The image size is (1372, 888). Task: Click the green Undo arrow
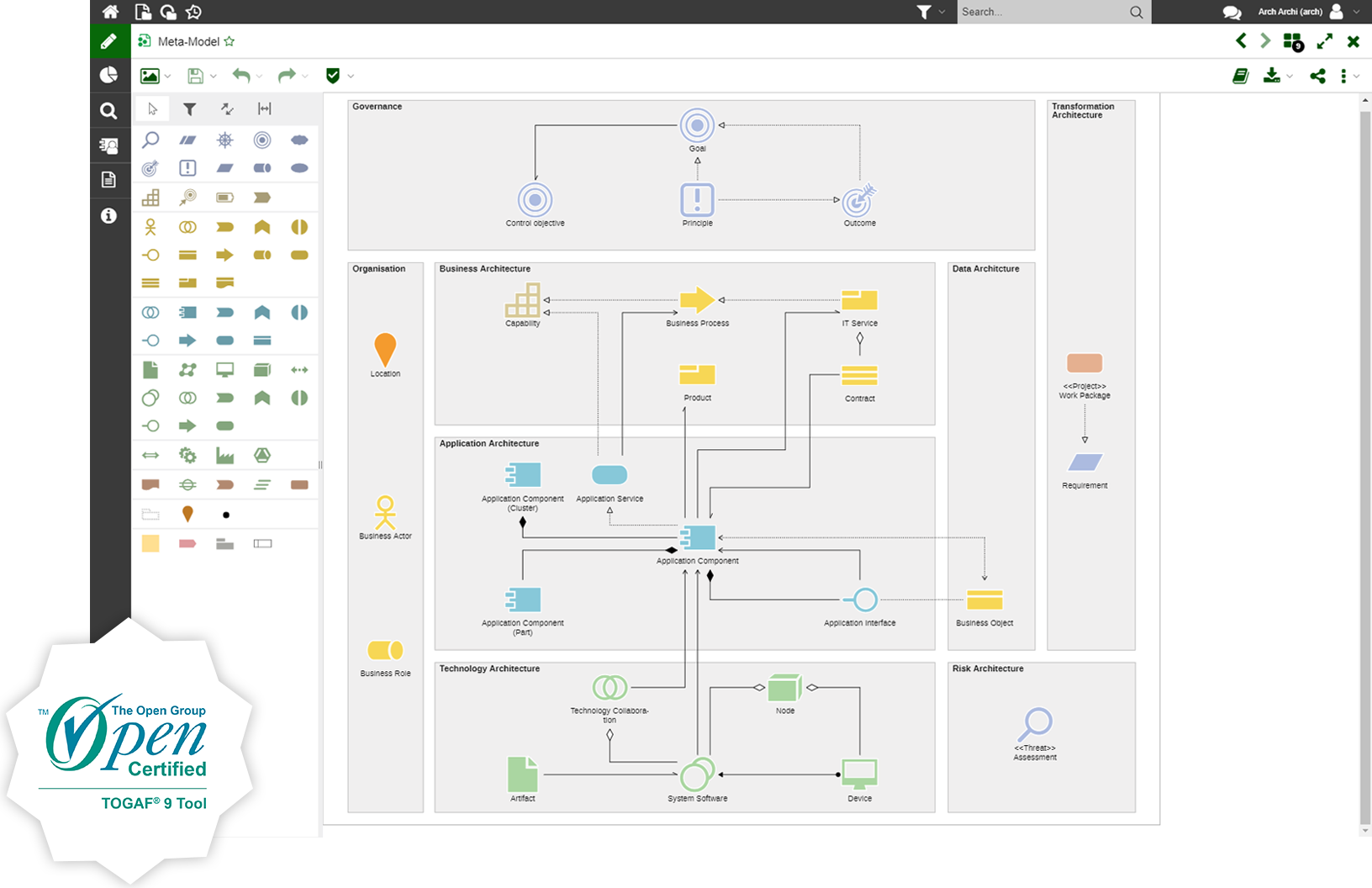click(x=241, y=76)
